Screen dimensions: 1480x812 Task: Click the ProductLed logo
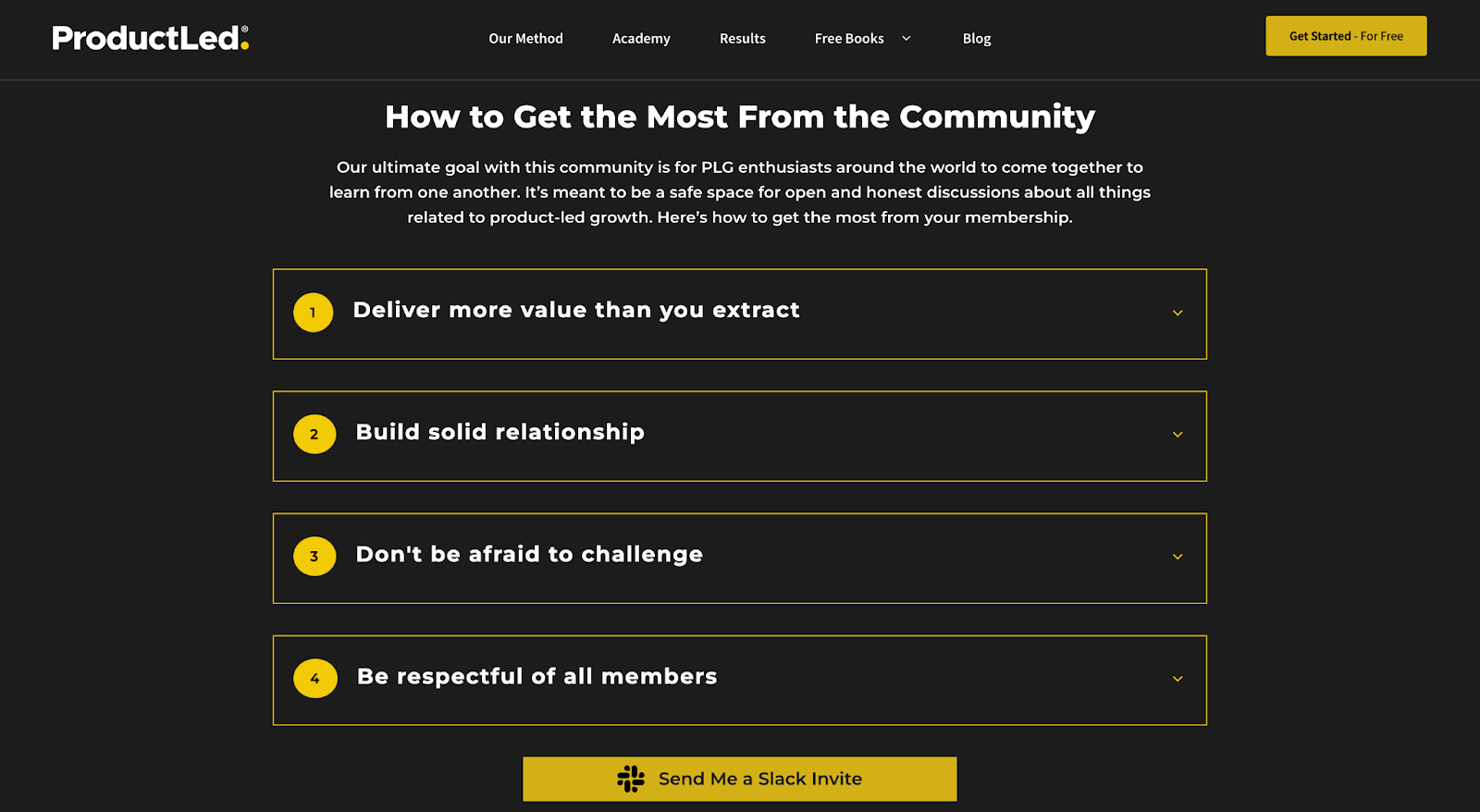151,38
